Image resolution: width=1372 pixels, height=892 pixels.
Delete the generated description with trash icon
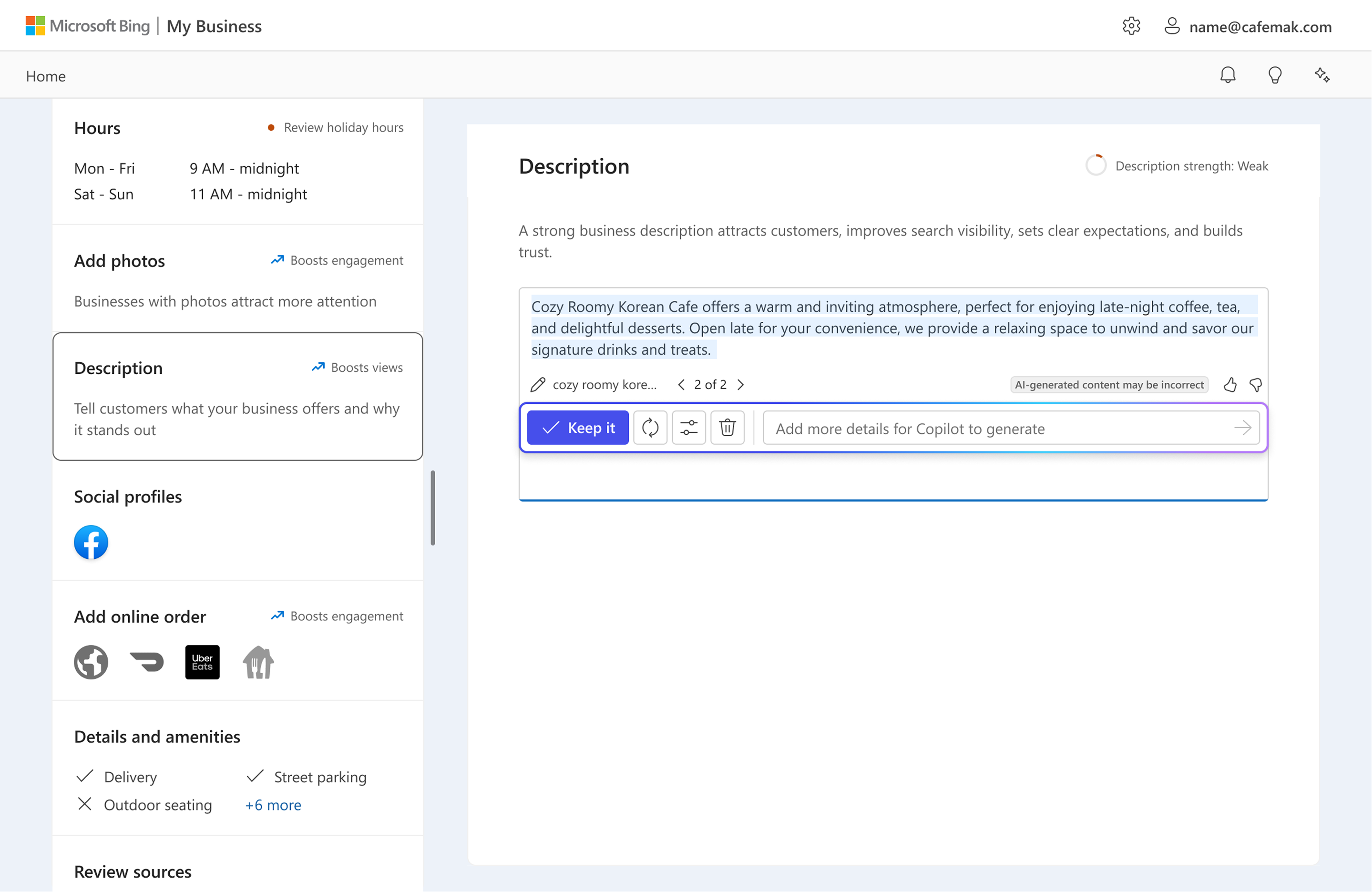(x=727, y=428)
